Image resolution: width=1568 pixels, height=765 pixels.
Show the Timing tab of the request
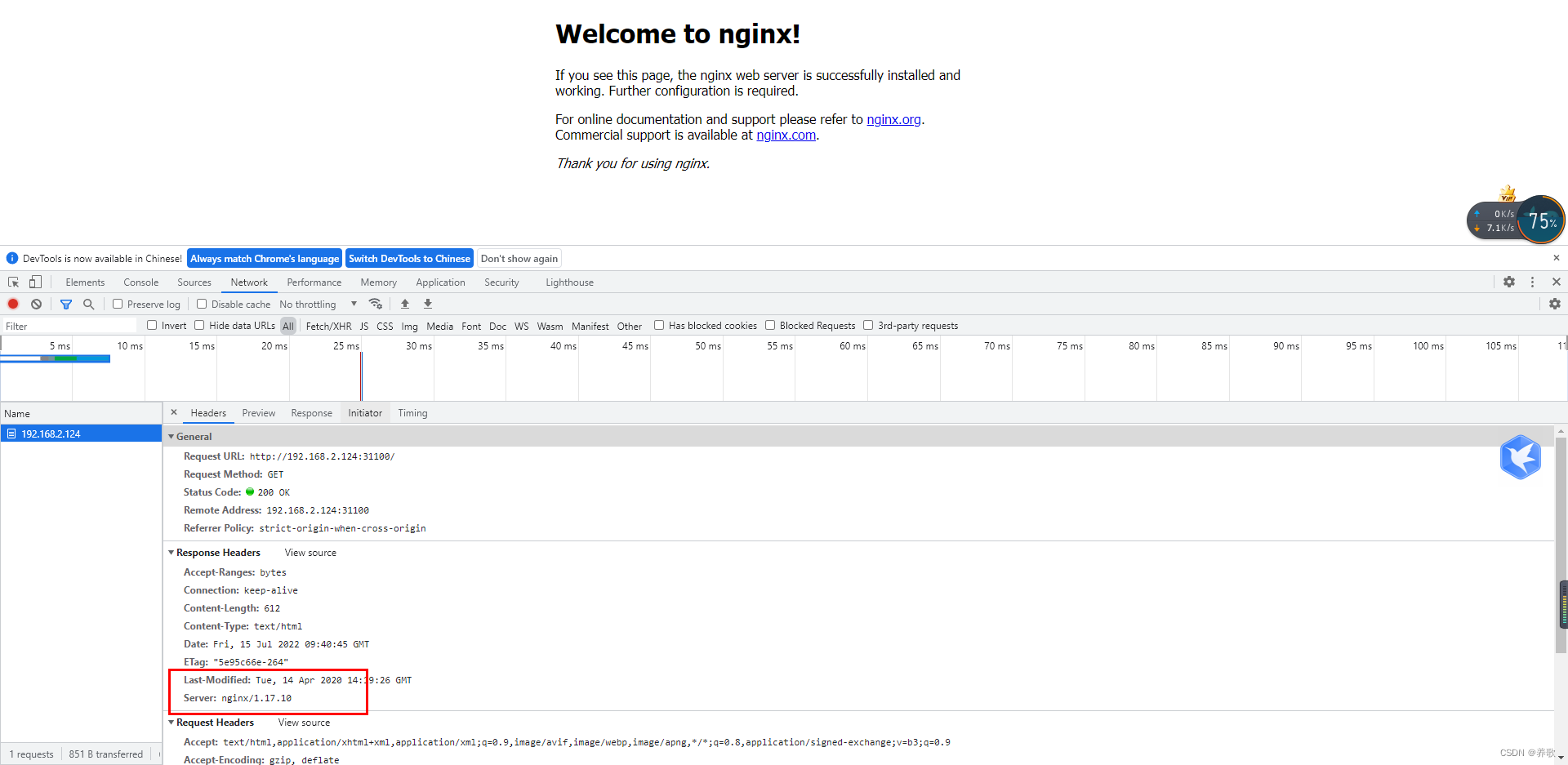[412, 413]
